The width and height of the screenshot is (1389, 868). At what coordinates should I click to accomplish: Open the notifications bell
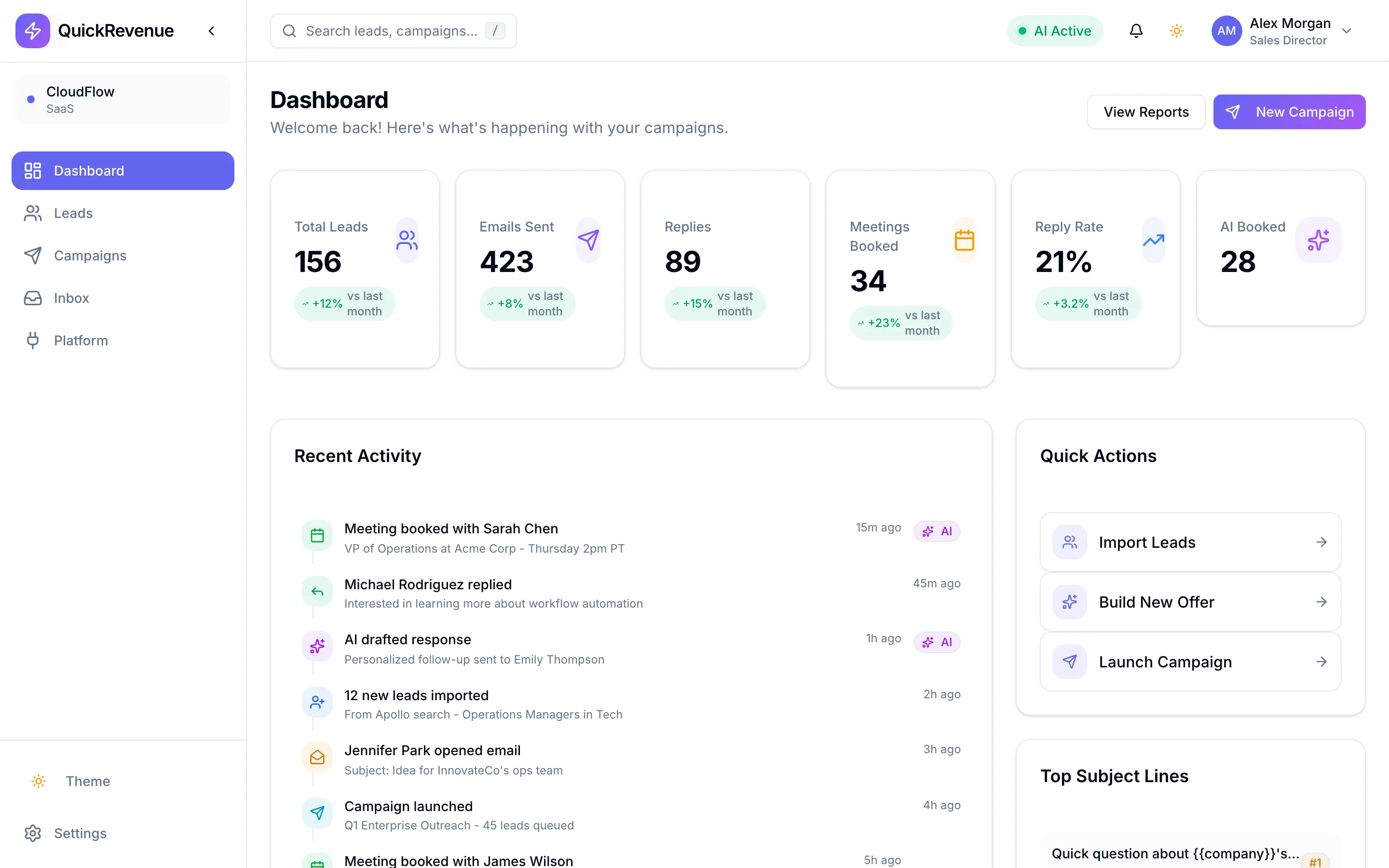(1136, 30)
